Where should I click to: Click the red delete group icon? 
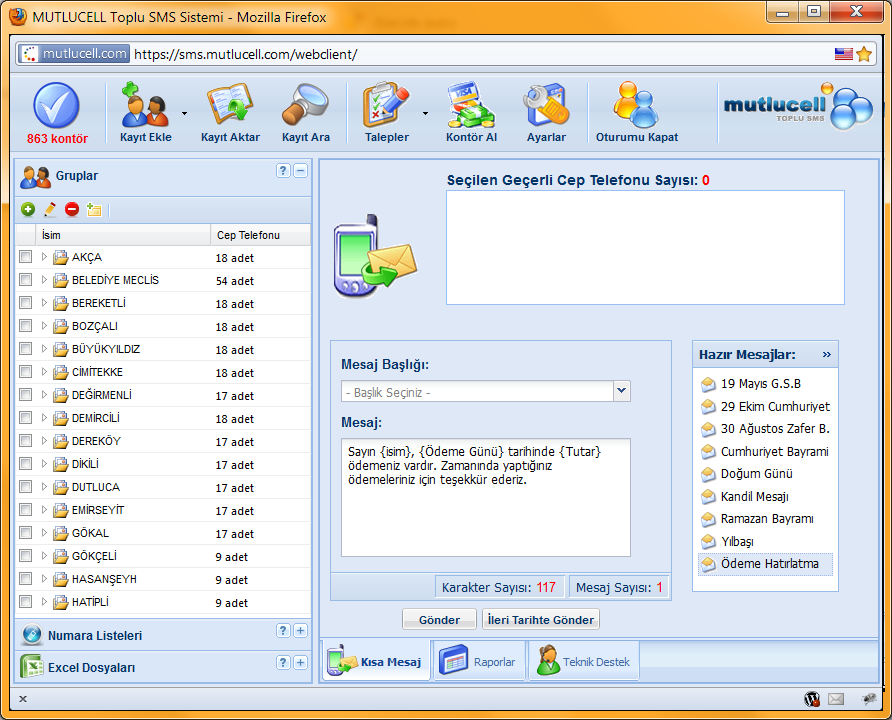pyautogui.click(x=72, y=210)
